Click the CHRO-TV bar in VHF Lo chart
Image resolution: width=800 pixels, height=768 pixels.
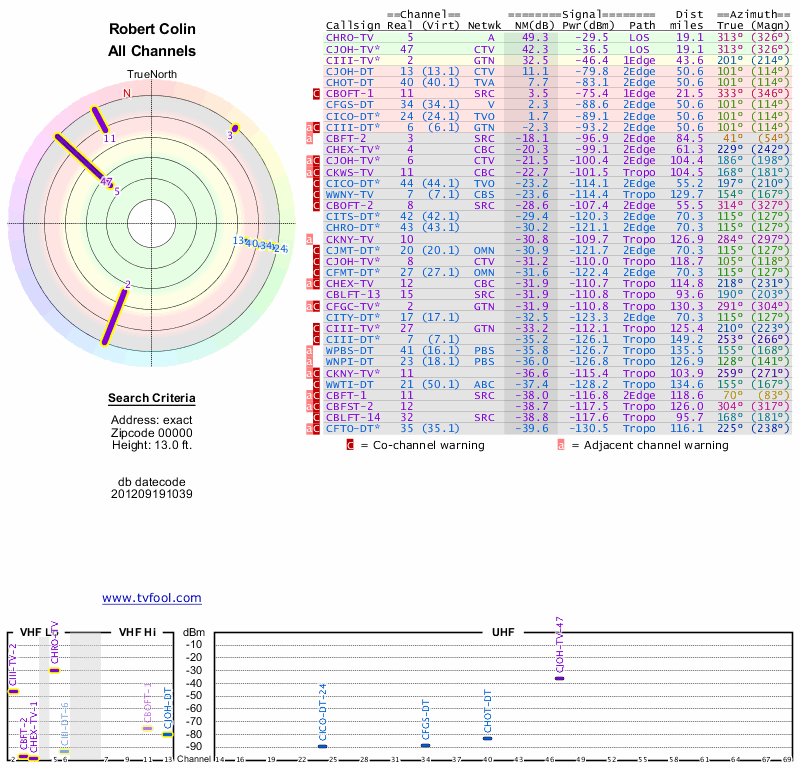(x=54, y=670)
